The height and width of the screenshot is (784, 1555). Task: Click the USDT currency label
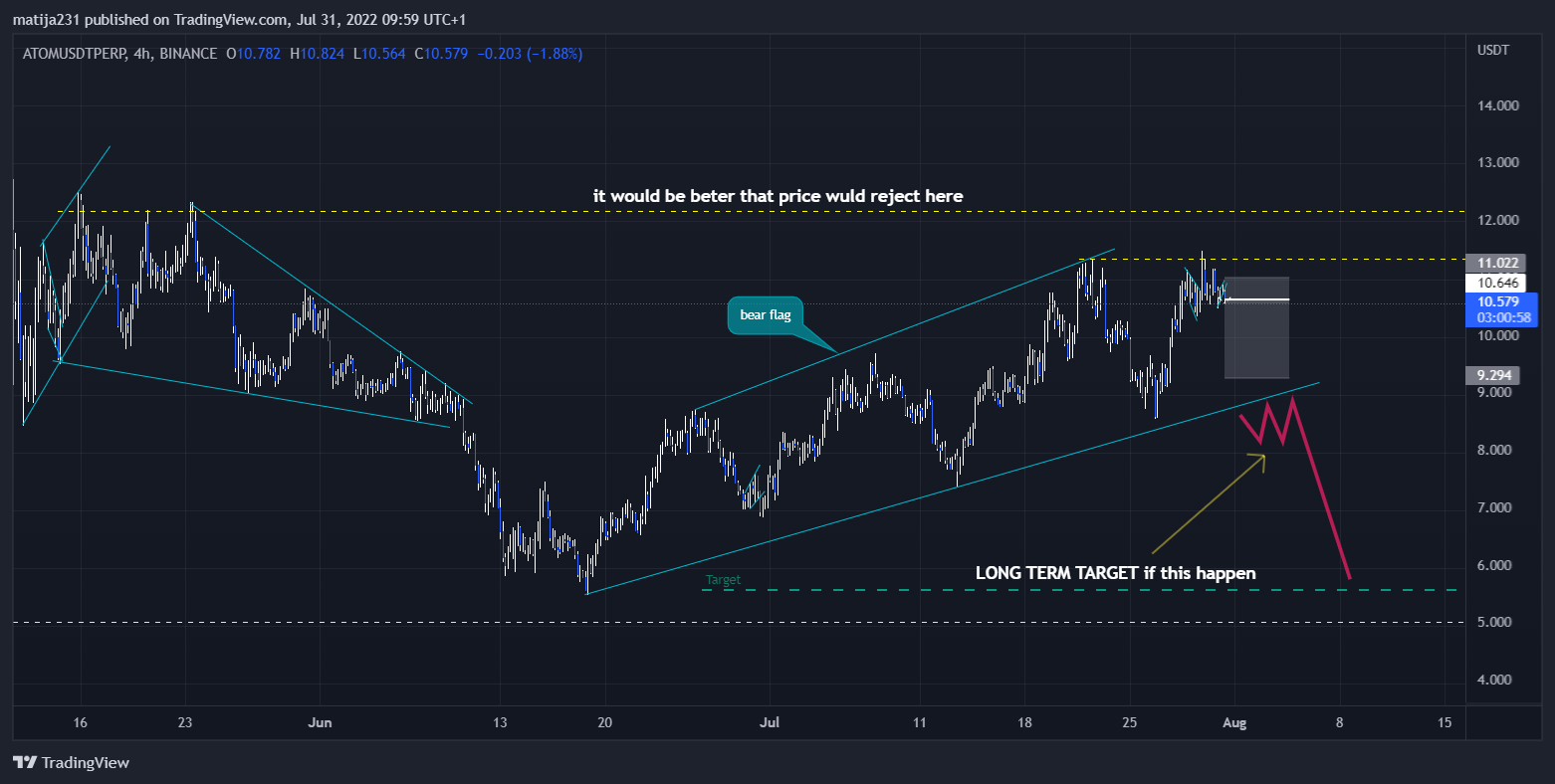pos(1493,50)
